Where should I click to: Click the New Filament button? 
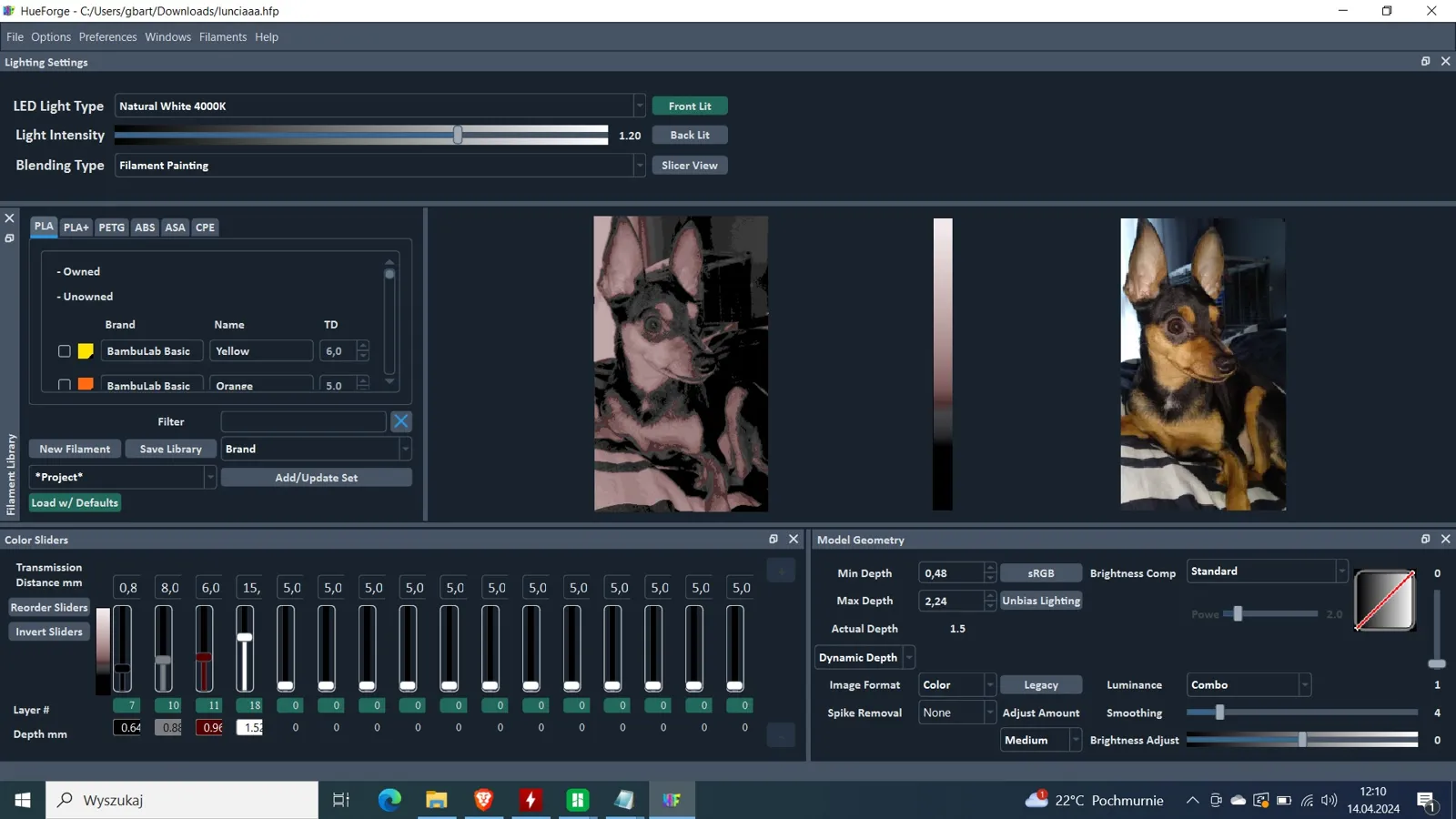[75, 449]
